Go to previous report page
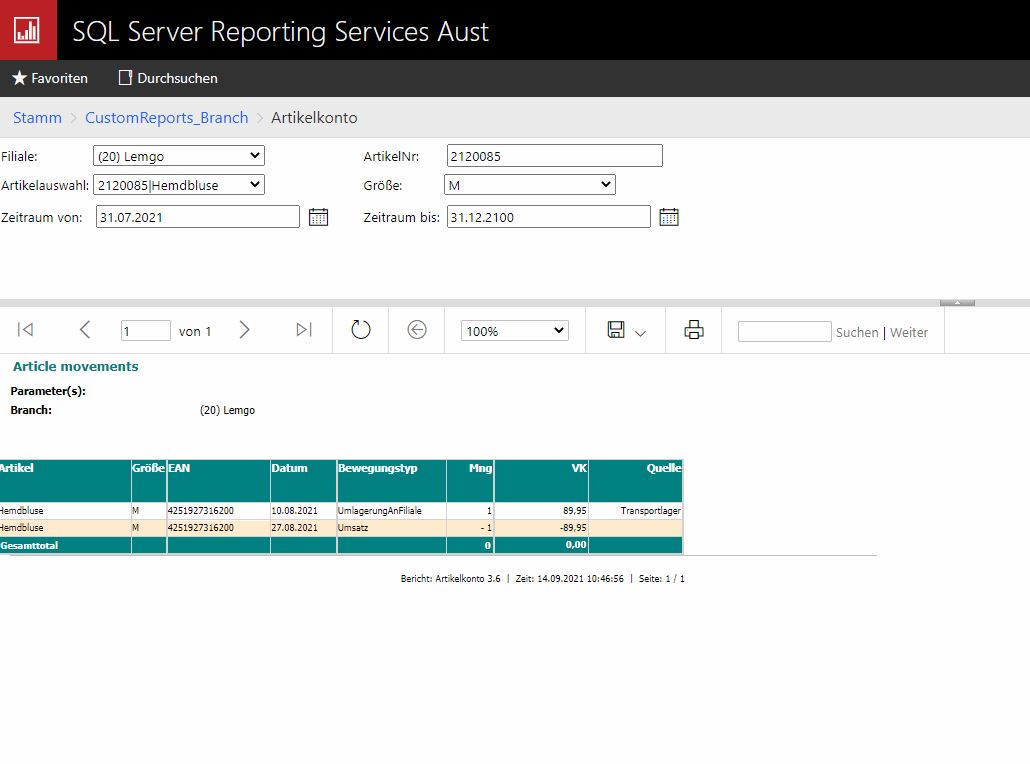Image resolution: width=1030 pixels, height=764 pixels. pos(85,330)
